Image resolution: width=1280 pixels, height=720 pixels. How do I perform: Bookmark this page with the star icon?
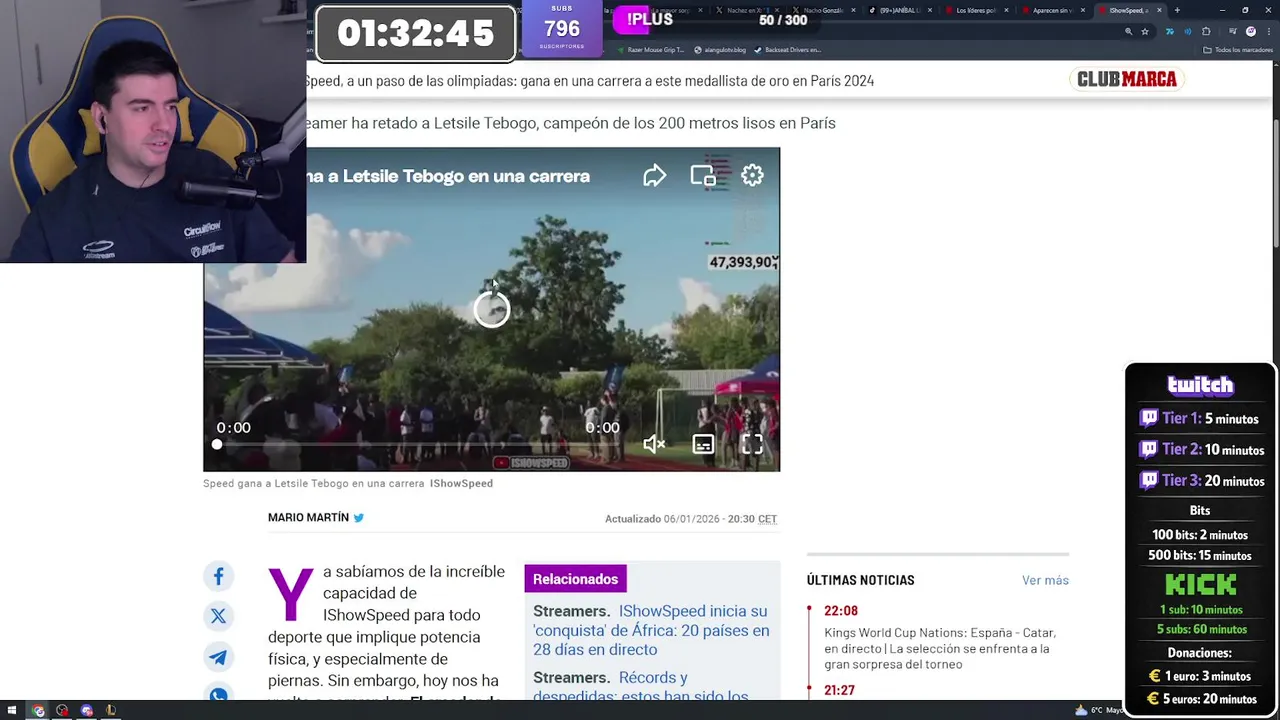(1145, 32)
